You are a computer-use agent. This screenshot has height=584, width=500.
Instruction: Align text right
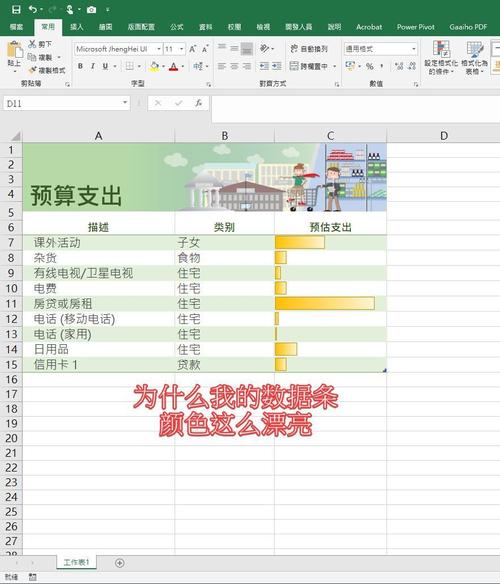[247, 66]
